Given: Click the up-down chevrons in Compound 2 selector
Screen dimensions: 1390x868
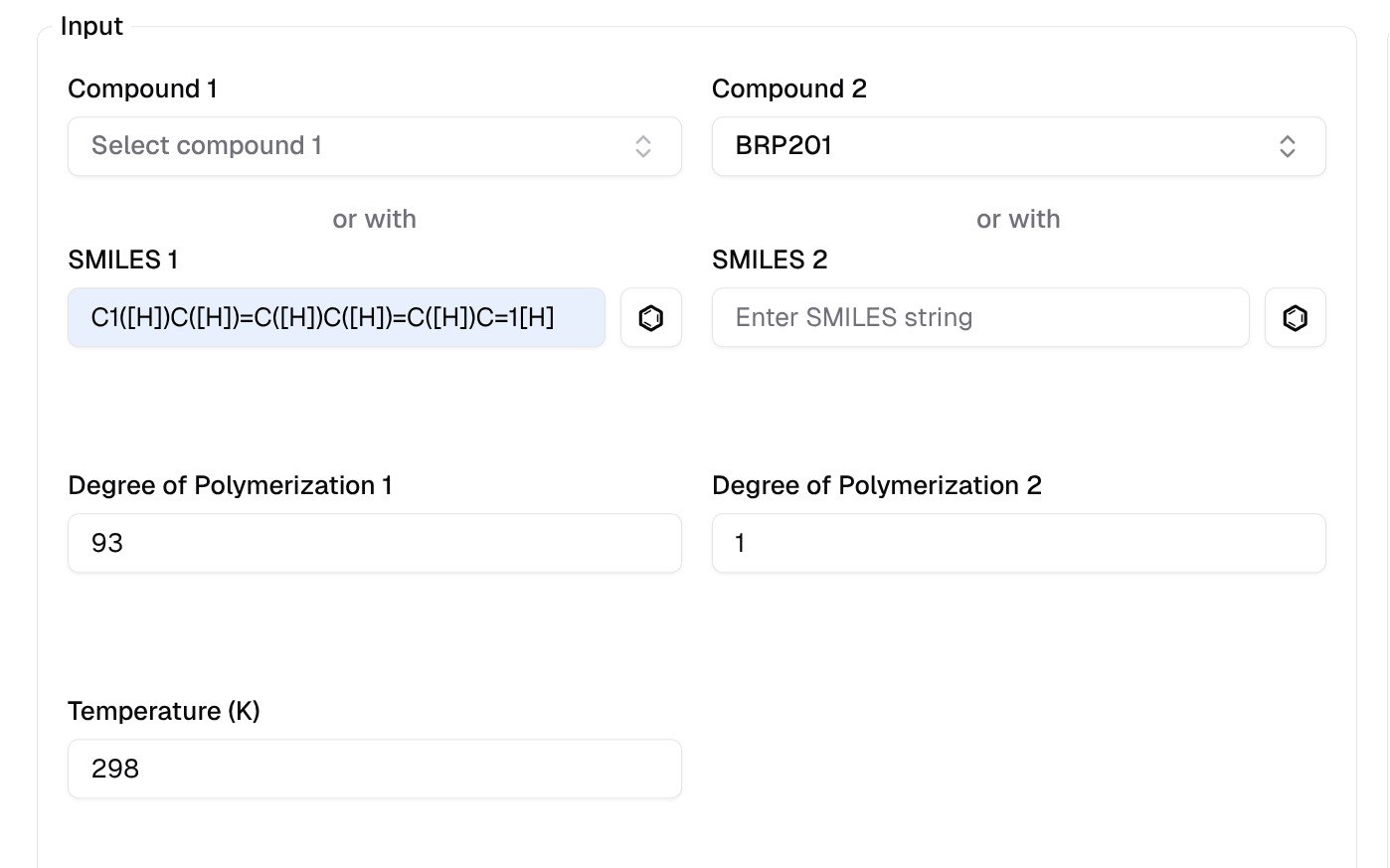Looking at the screenshot, I should pyautogui.click(x=1287, y=146).
